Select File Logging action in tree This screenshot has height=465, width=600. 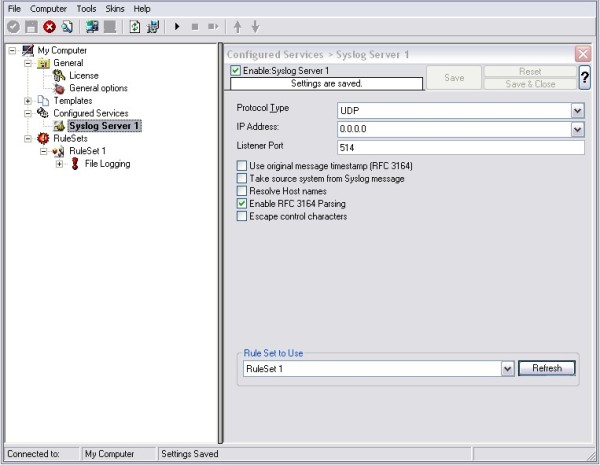[107, 164]
